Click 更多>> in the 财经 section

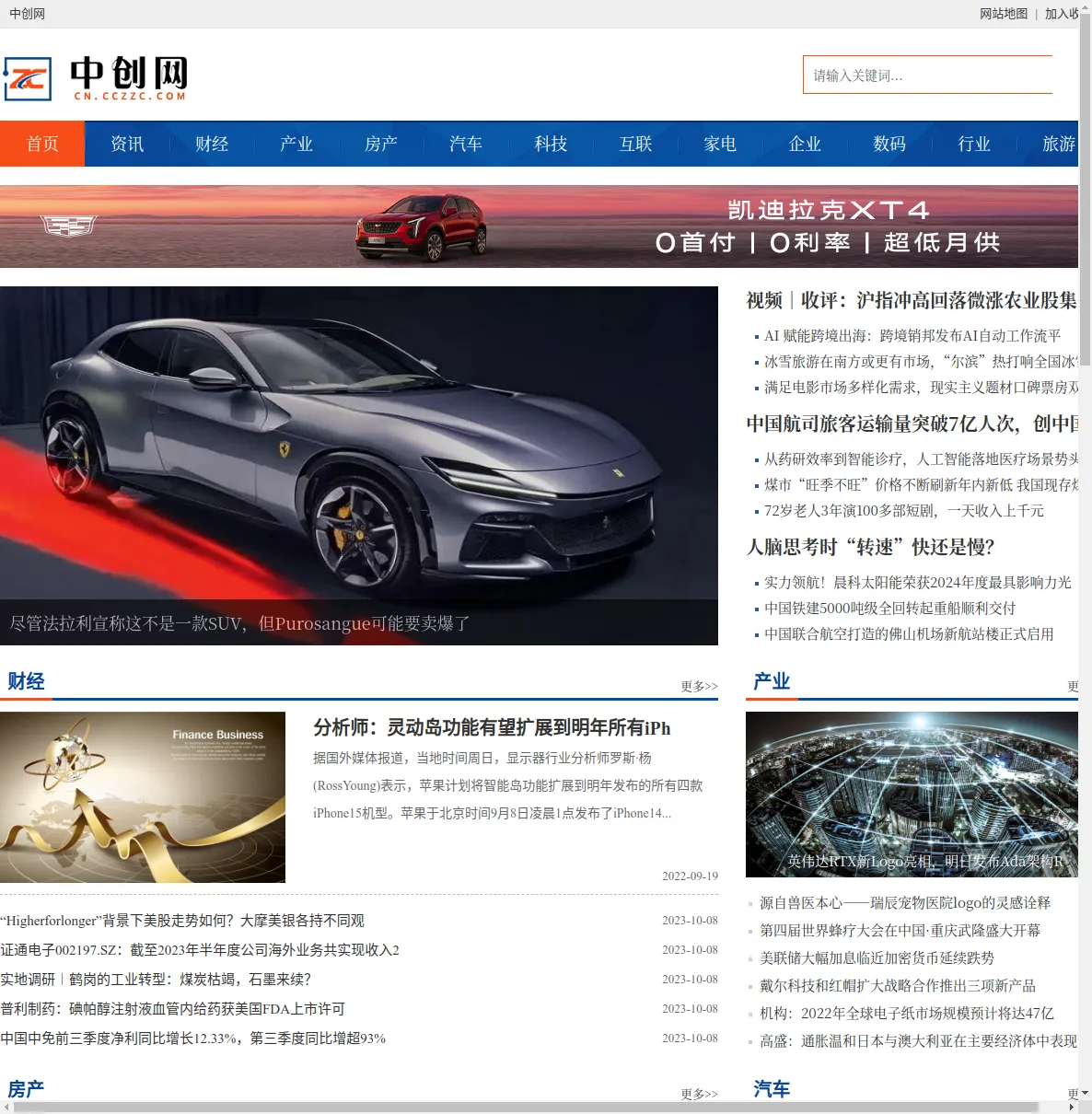(x=699, y=687)
